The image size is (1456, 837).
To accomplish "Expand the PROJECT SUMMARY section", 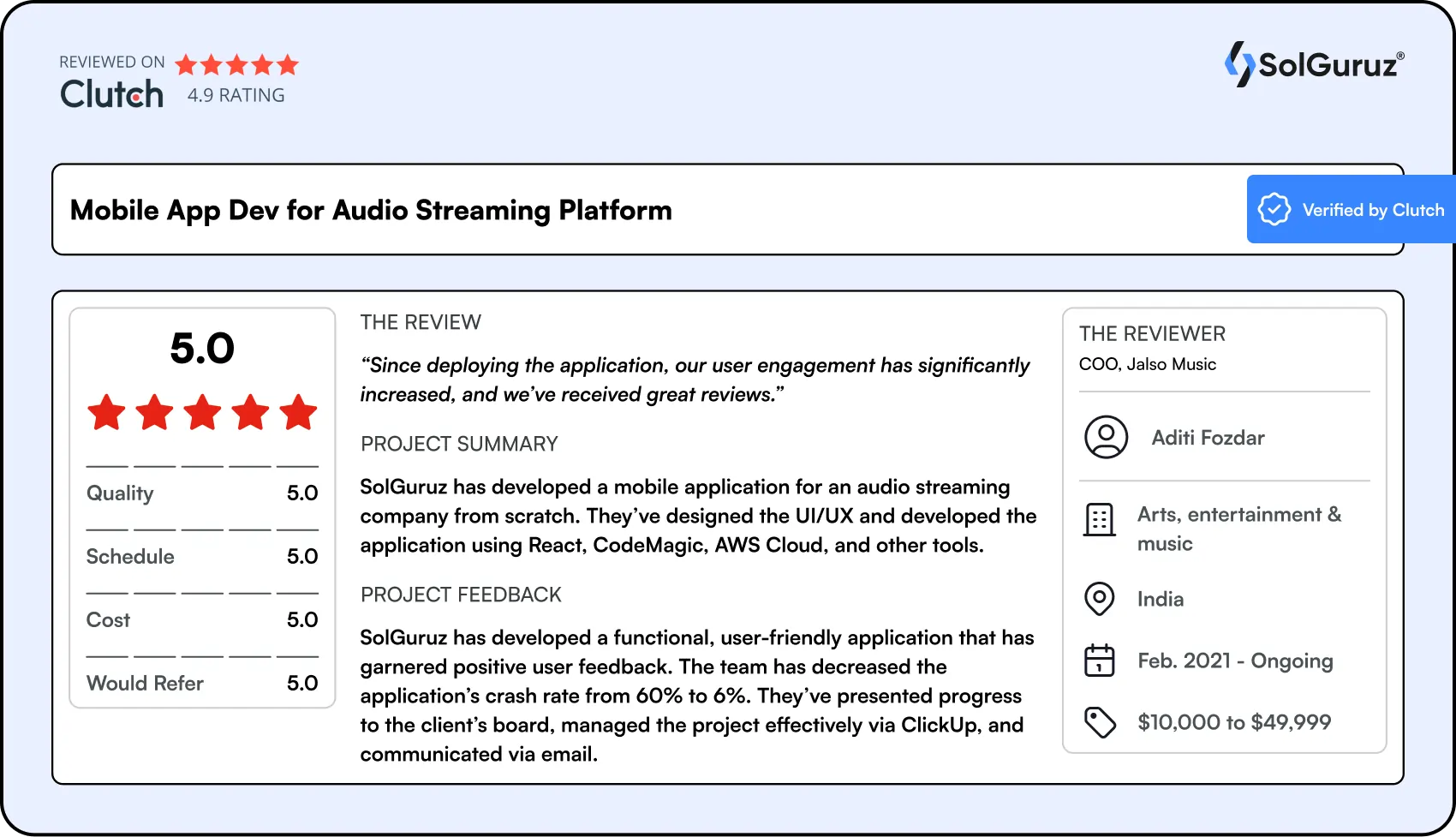I will click(459, 444).
